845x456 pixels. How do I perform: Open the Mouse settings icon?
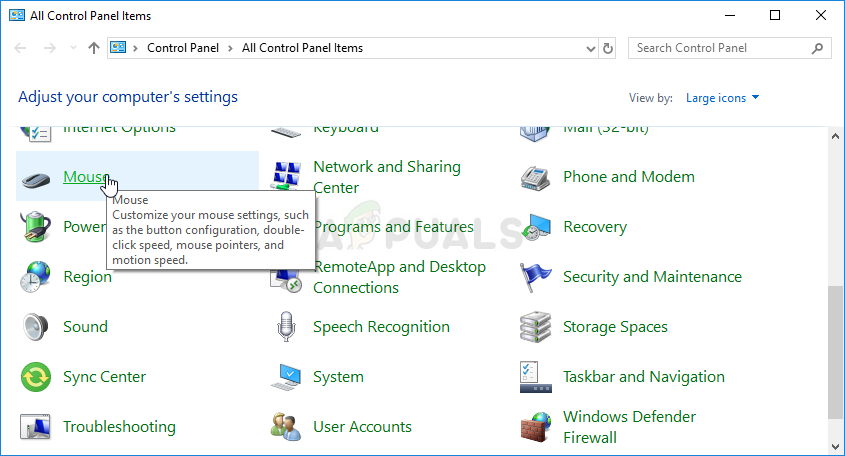tap(36, 178)
